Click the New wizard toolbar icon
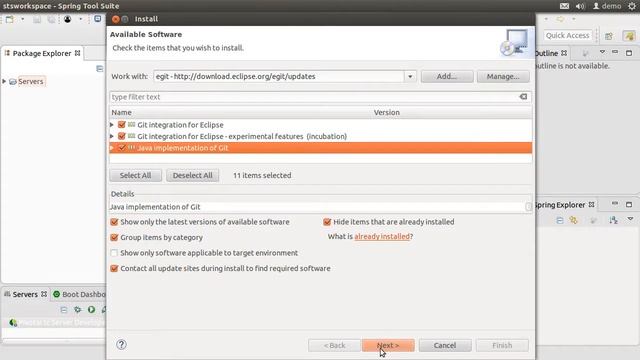 [9, 19]
